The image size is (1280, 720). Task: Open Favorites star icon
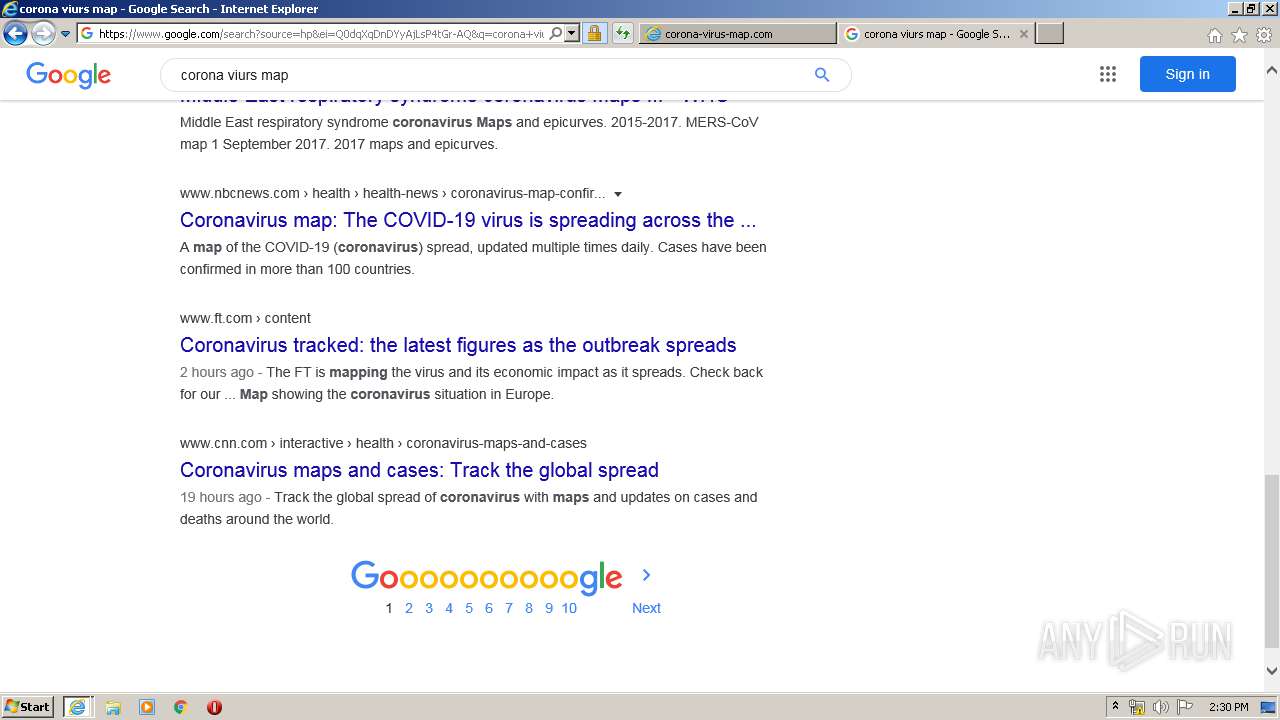click(x=1239, y=35)
